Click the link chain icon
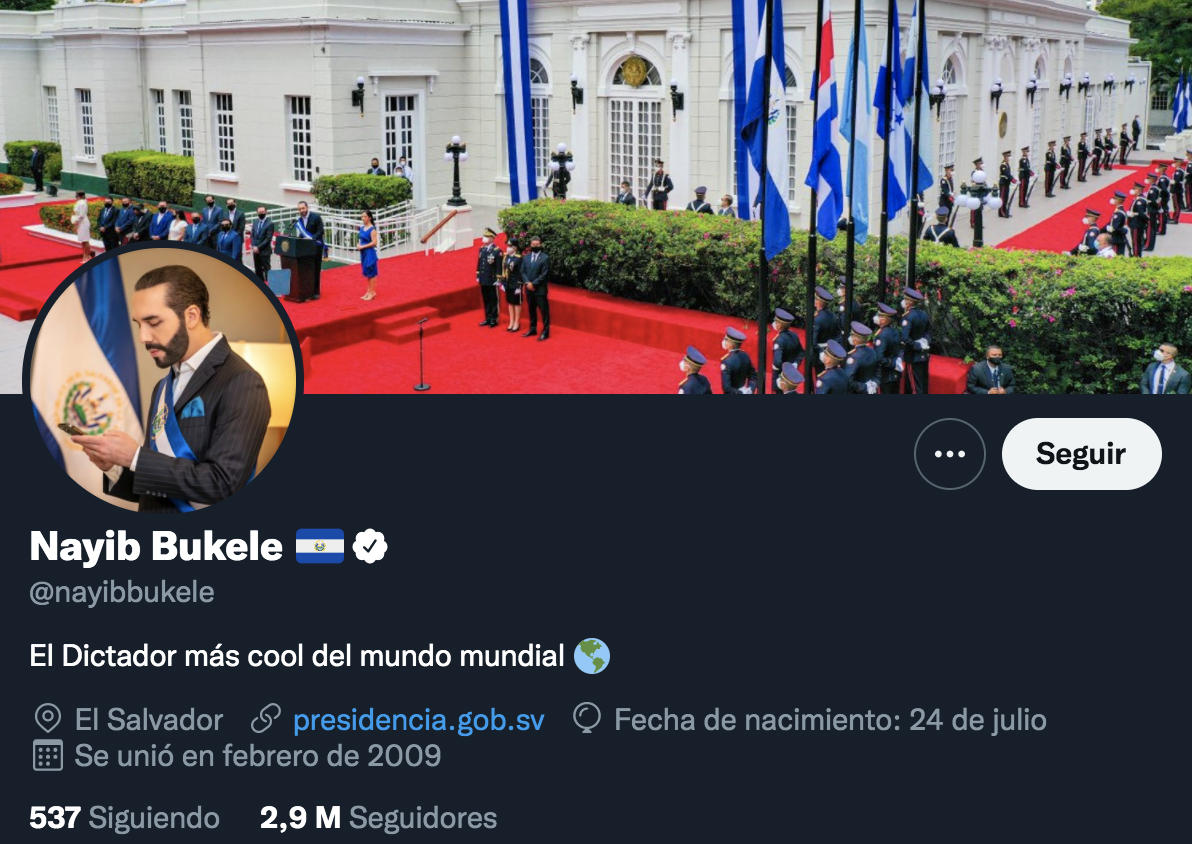 click(266, 719)
